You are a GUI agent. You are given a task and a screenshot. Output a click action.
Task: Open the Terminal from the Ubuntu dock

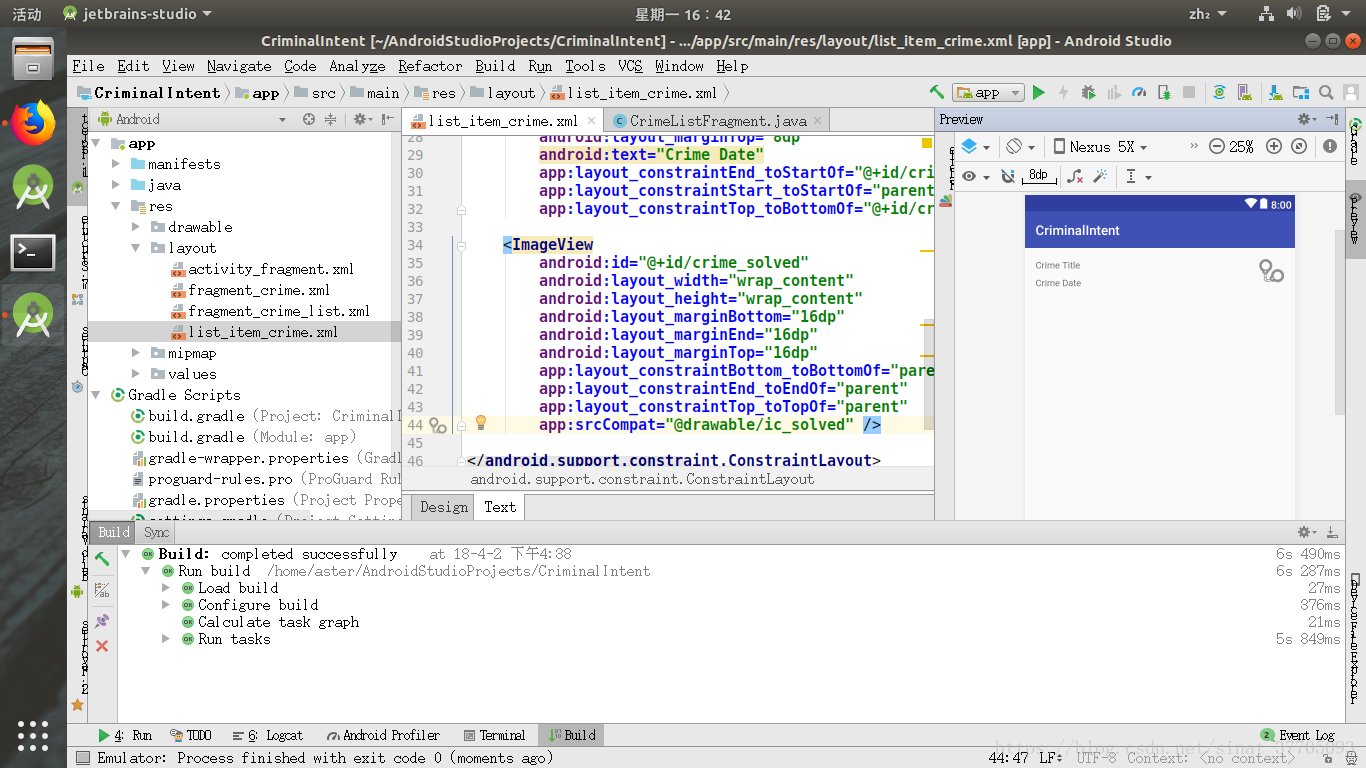pyautogui.click(x=33, y=252)
